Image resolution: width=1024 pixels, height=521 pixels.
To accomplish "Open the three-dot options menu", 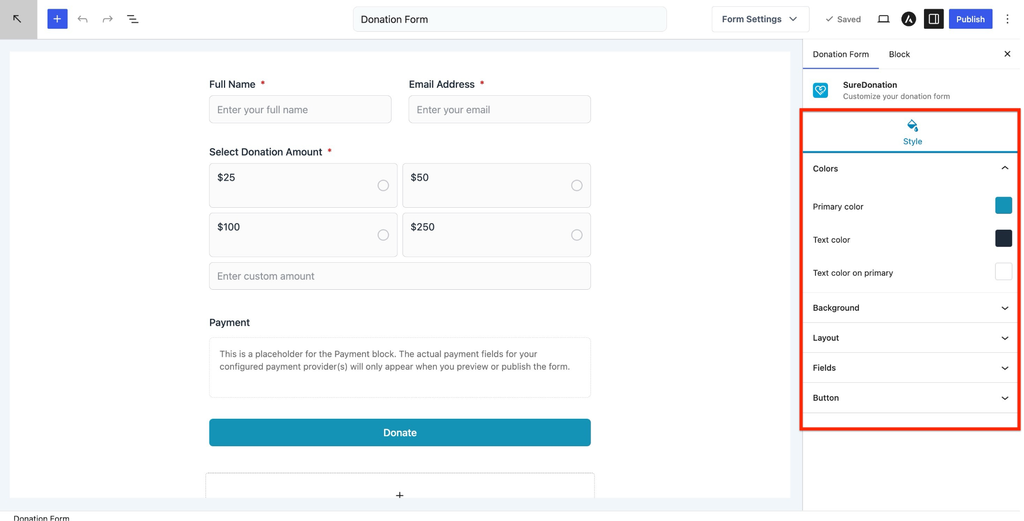I will coord(1008,19).
